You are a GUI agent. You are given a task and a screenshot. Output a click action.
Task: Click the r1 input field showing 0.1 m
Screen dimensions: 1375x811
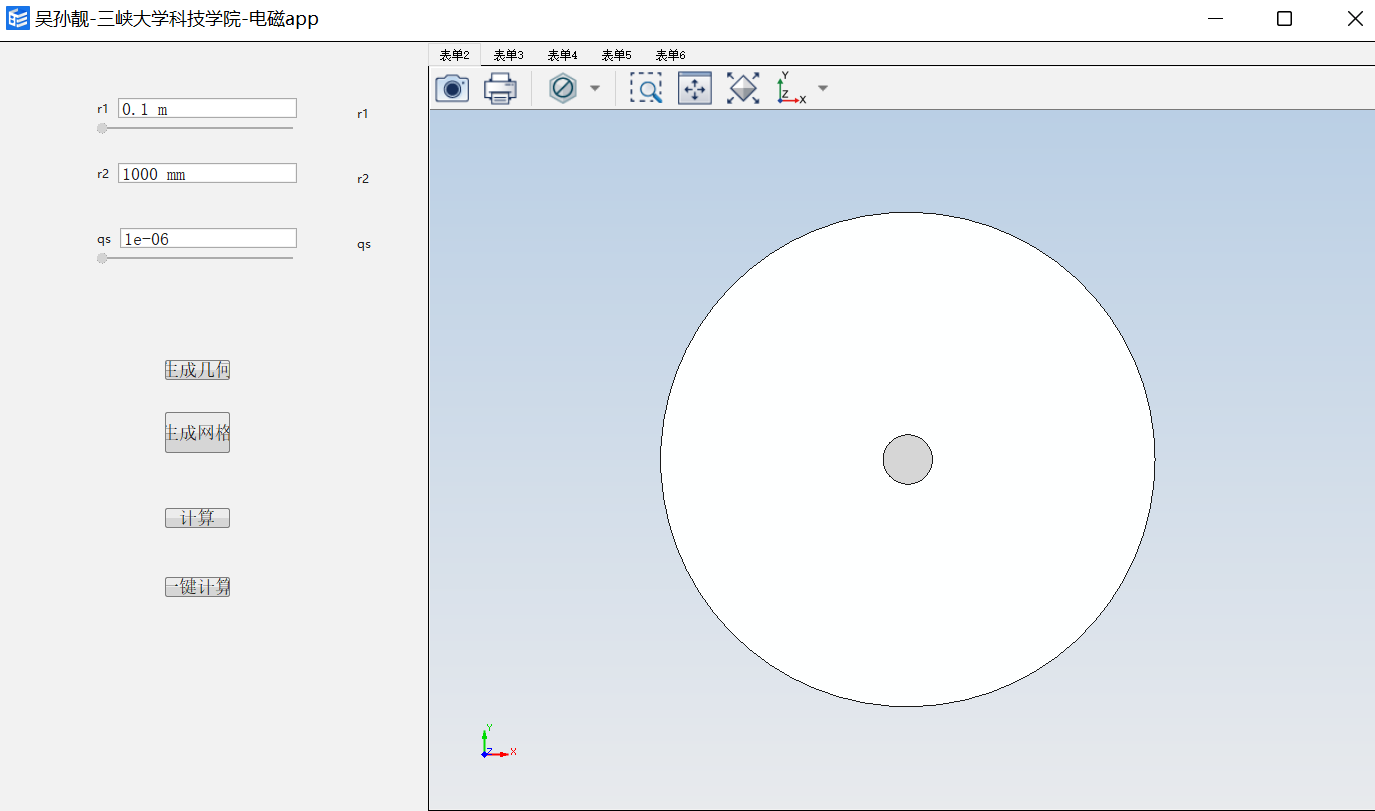tap(207, 109)
